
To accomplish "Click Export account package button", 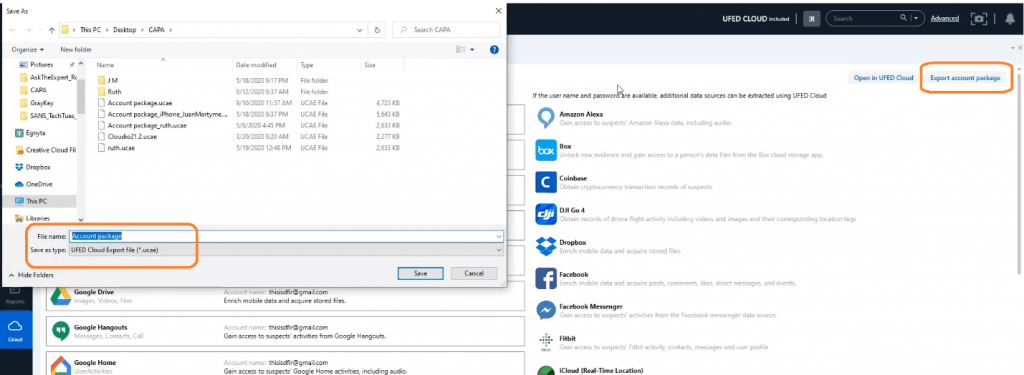I will click(x=965, y=78).
